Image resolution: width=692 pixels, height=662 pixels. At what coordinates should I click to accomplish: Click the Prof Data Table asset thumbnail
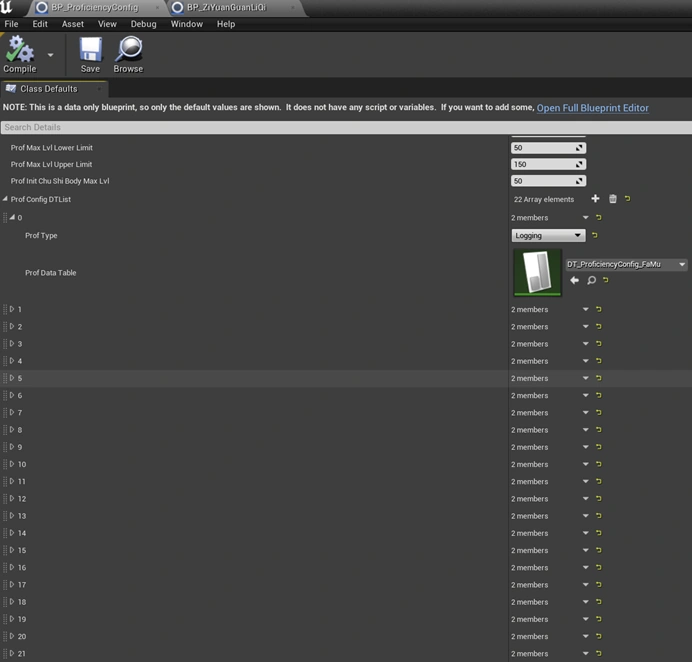[538, 272]
